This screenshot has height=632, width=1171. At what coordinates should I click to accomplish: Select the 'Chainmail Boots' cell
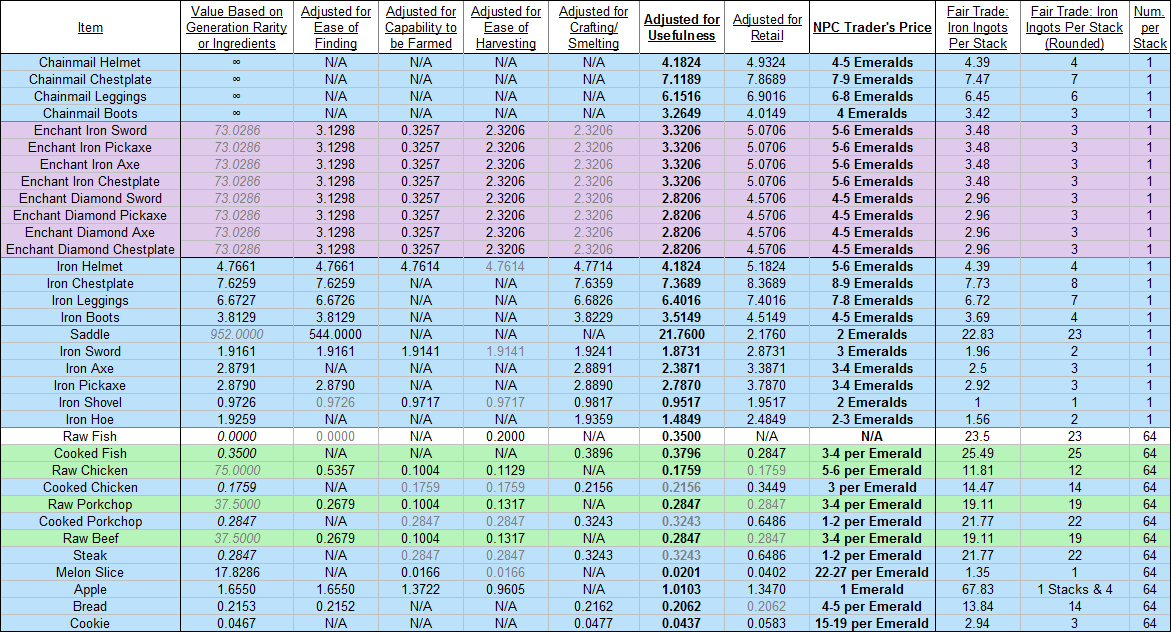(90, 114)
